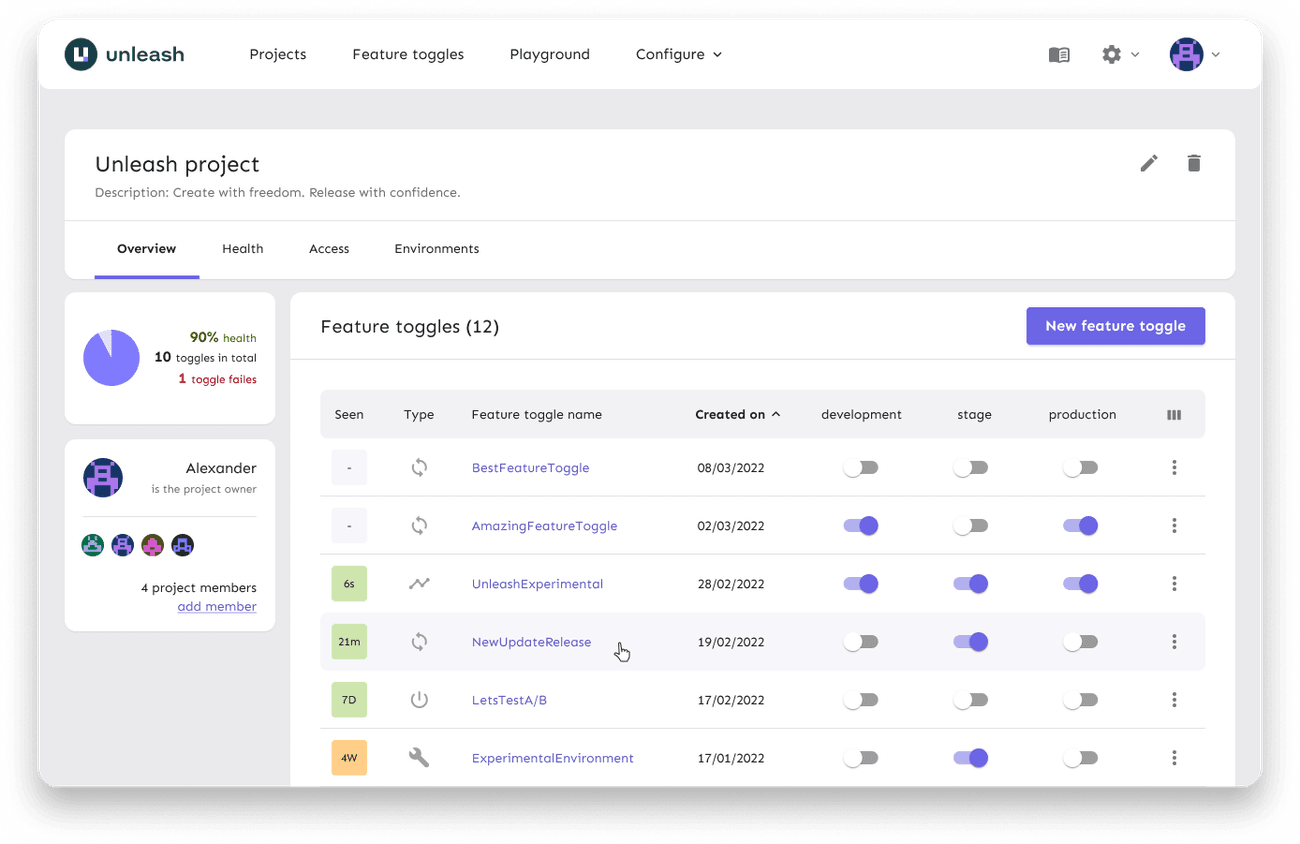This screenshot has width=1300, height=844.
Task: Disable ExperimentalEnvironment in stage
Action: pyautogui.click(x=970, y=758)
